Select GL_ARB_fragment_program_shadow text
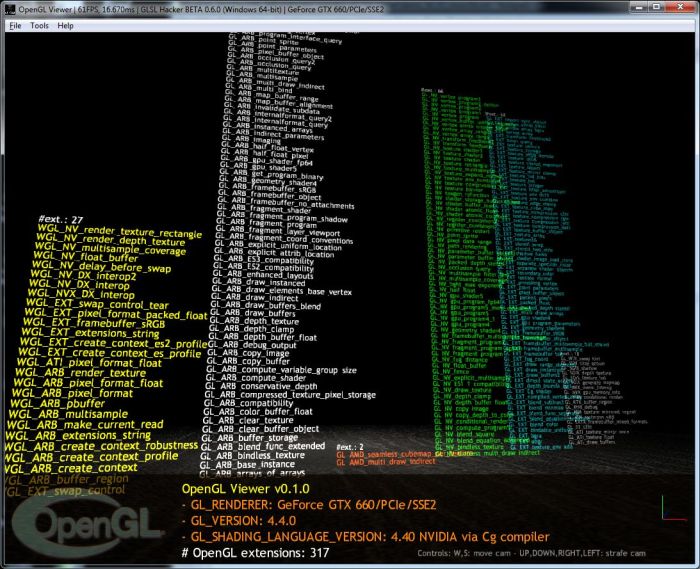The height and width of the screenshot is (569, 700). 282,216
